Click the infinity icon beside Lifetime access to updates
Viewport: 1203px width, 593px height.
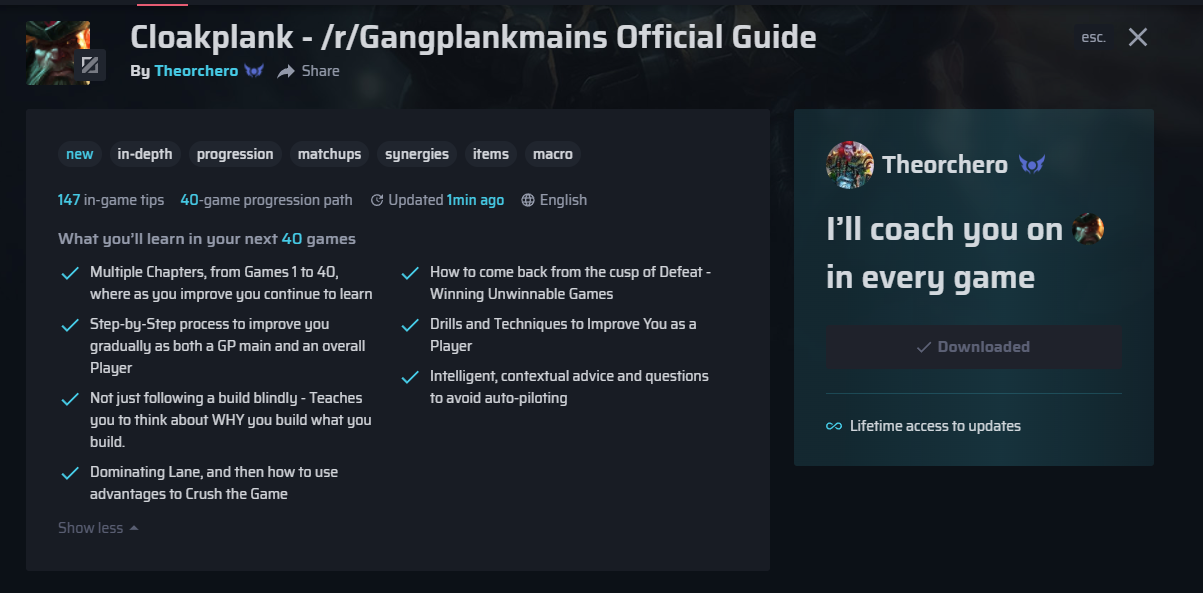(x=836, y=425)
